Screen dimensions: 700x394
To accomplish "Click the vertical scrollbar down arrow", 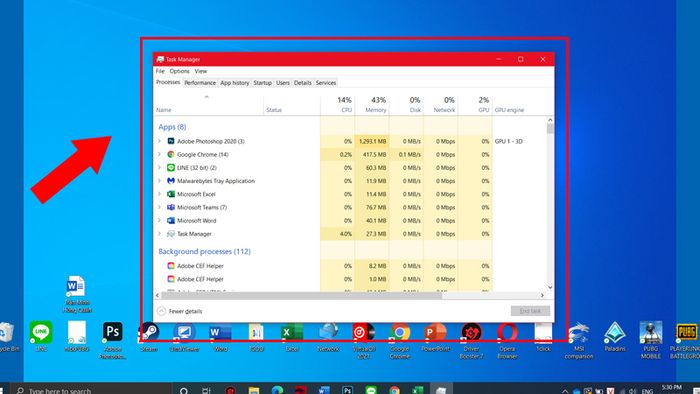I will coord(550,287).
